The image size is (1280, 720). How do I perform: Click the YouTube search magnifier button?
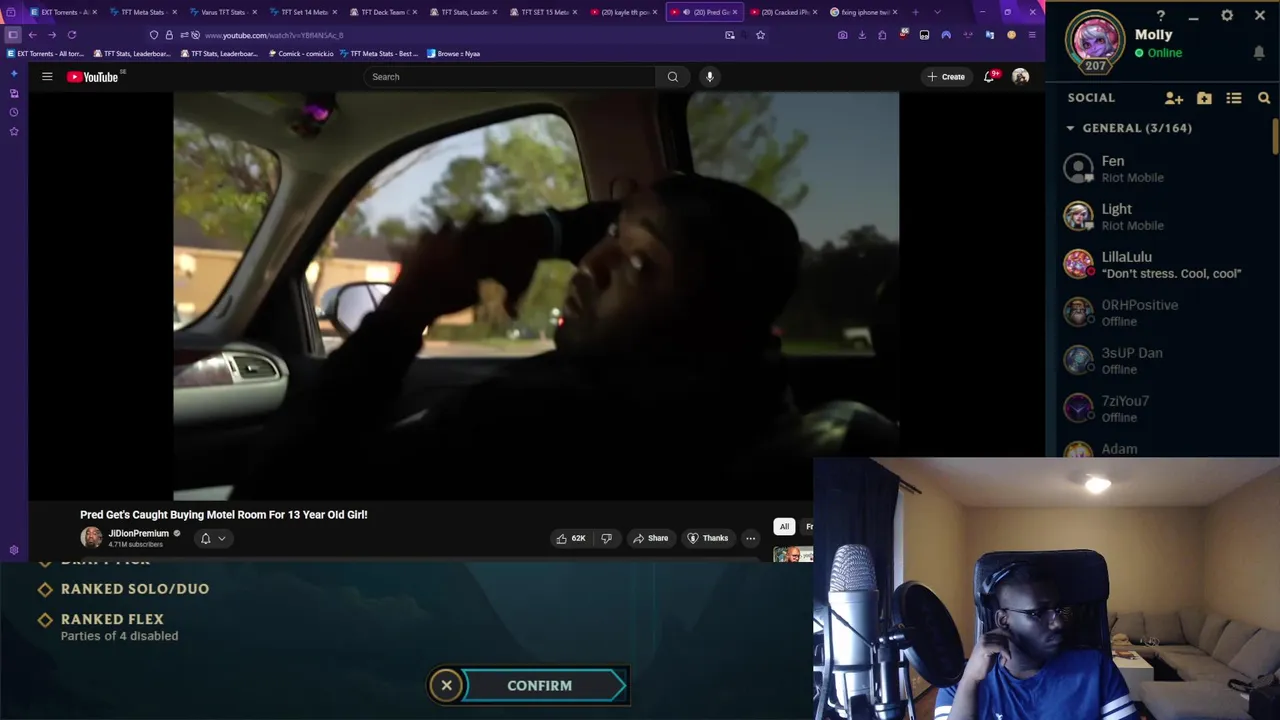pyautogui.click(x=672, y=77)
